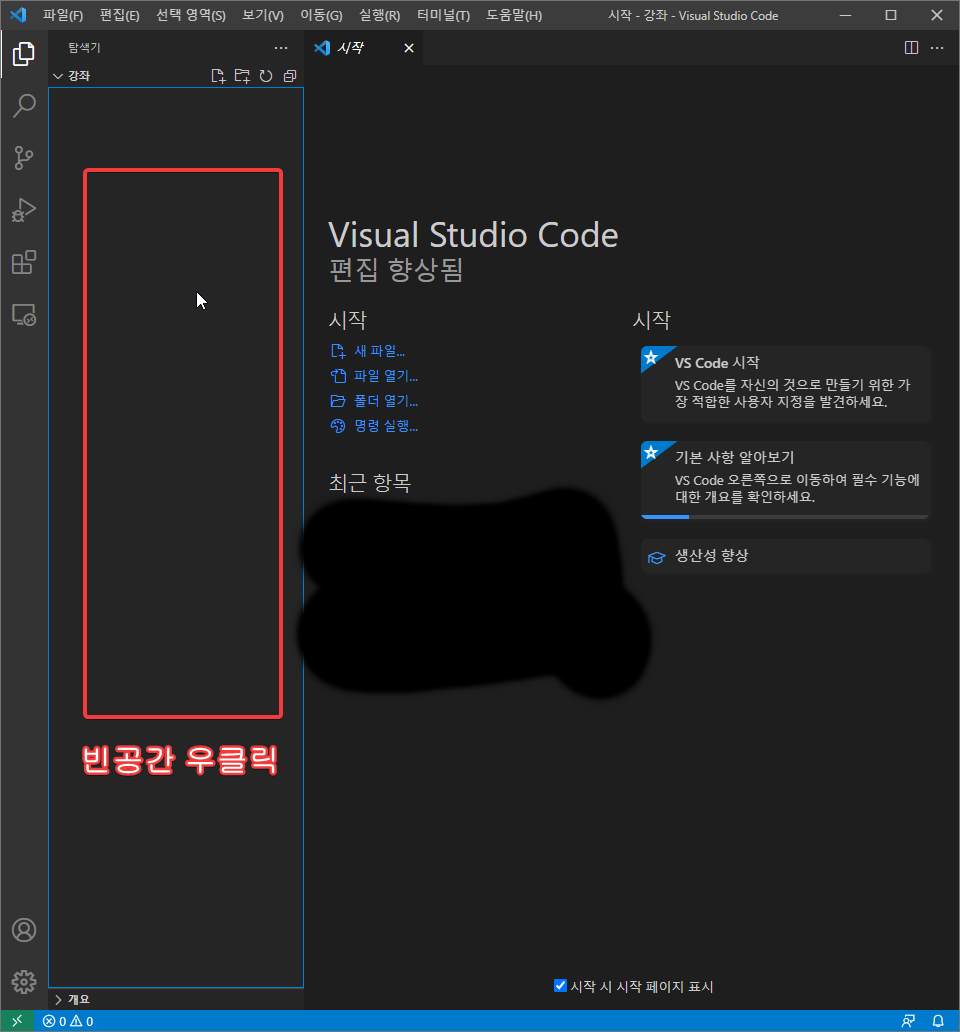Image resolution: width=960 pixels, height=1032 pixels.
Task: Expand the 생산성 향상 walkthrough
Action: point(785,556)
